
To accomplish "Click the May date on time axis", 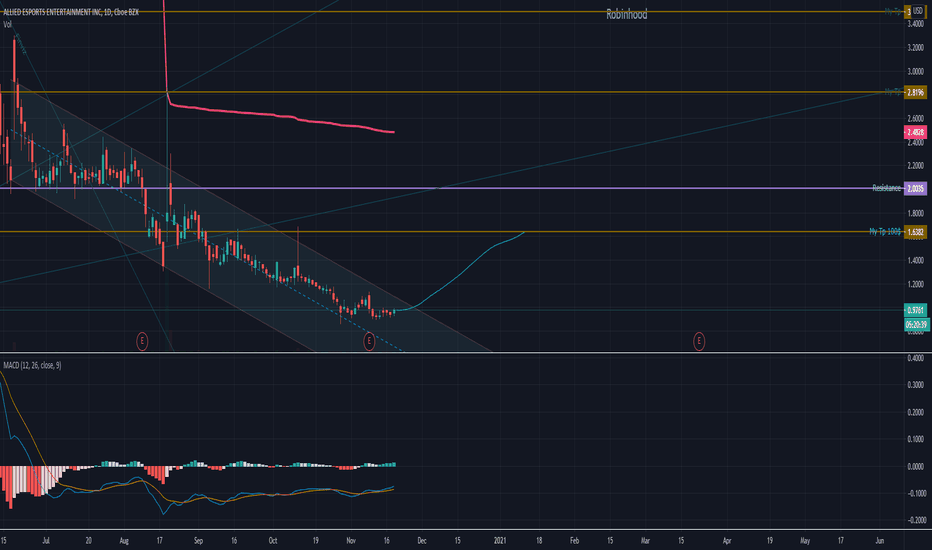I will point(805,540).
